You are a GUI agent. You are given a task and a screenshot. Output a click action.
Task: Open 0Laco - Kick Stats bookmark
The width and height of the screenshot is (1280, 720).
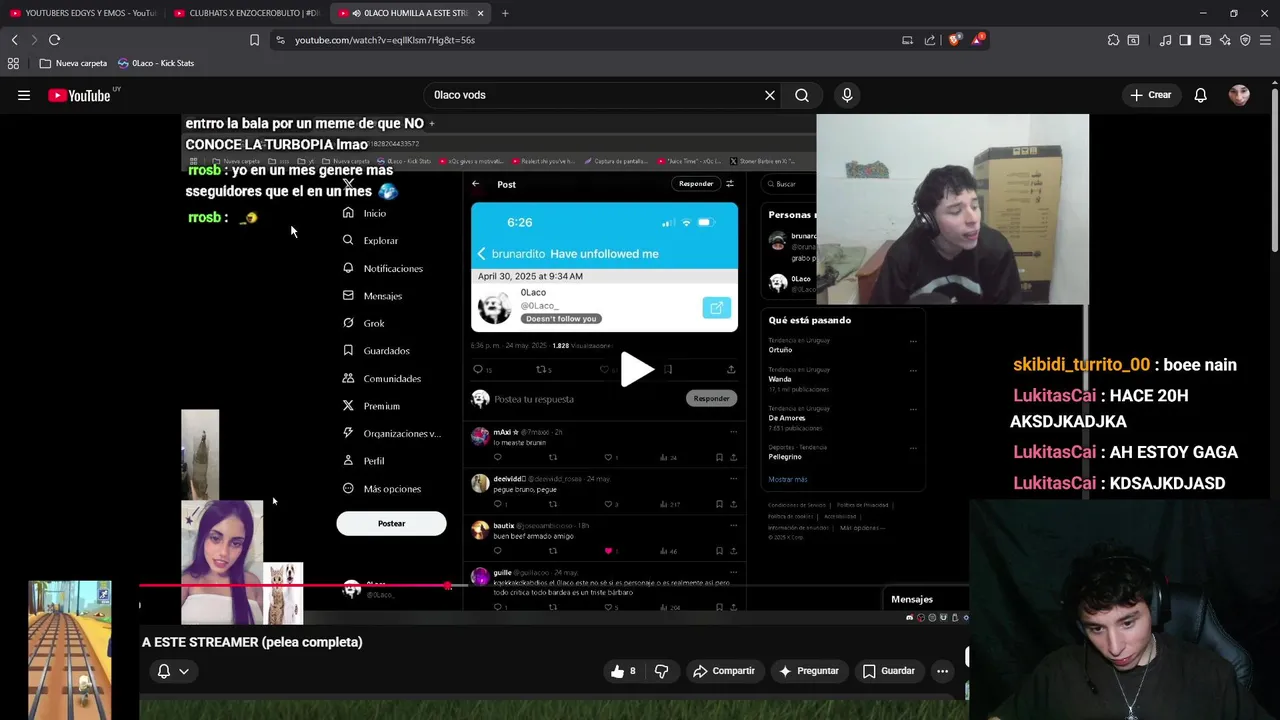coord(156,63)
